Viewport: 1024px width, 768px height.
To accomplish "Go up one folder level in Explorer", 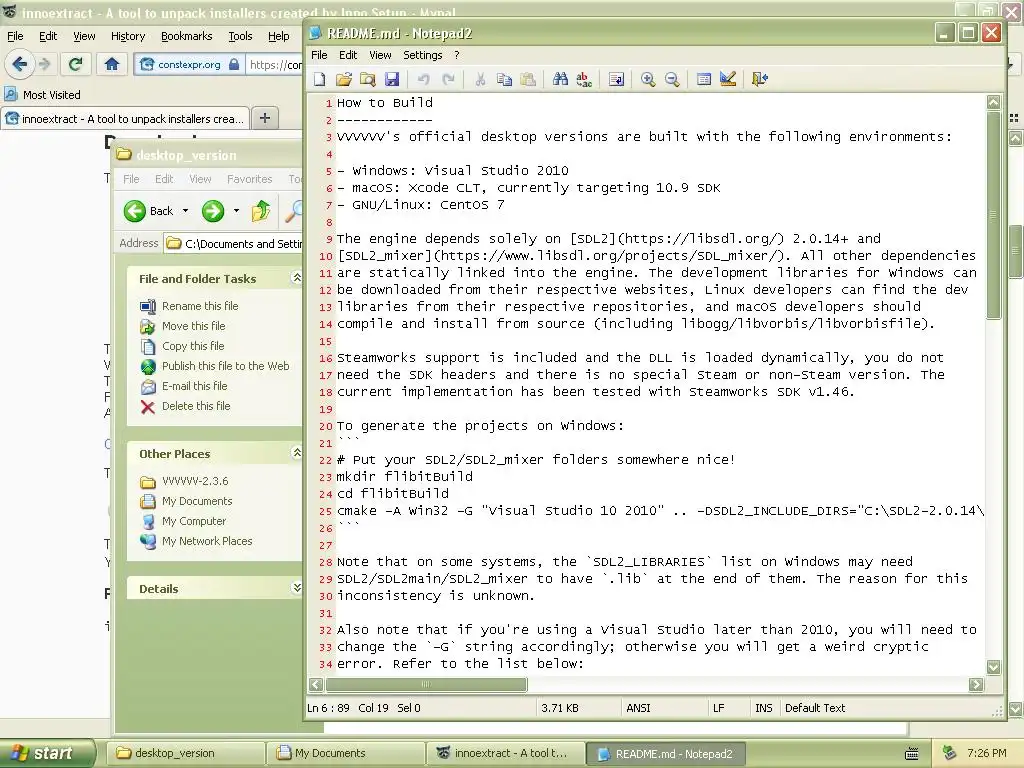I will pos(261,211).
